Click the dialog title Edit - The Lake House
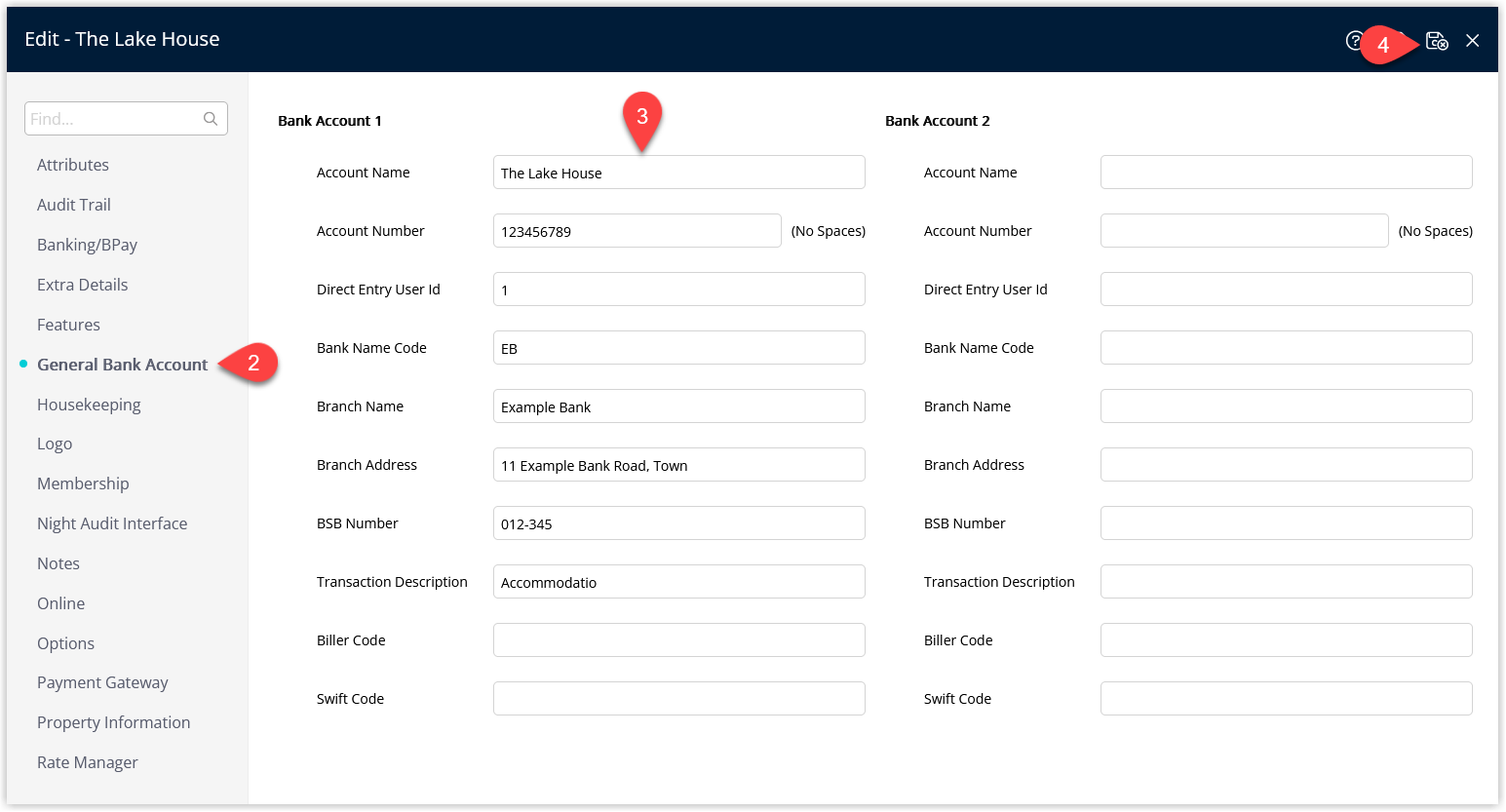The height and width of the screenshot is (812, 1506). 122,39
